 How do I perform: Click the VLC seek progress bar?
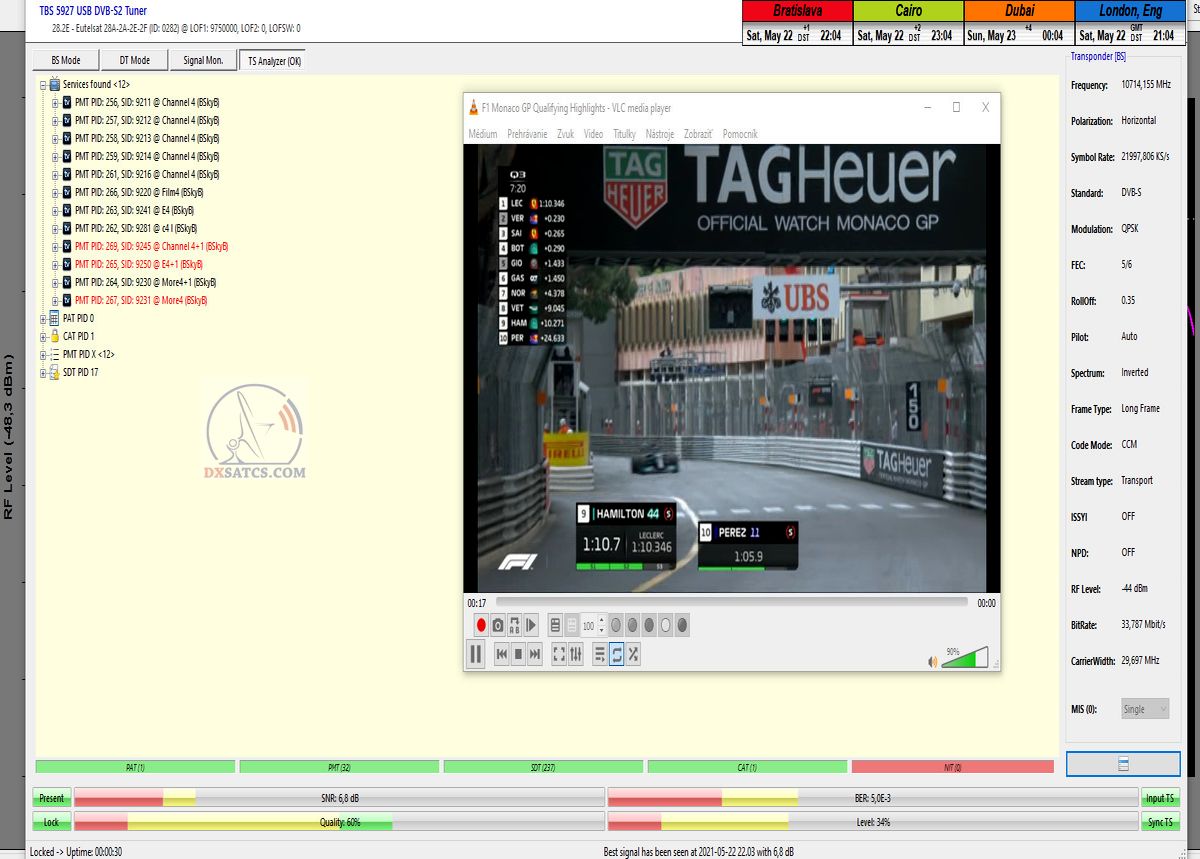(x=730, y=603)
